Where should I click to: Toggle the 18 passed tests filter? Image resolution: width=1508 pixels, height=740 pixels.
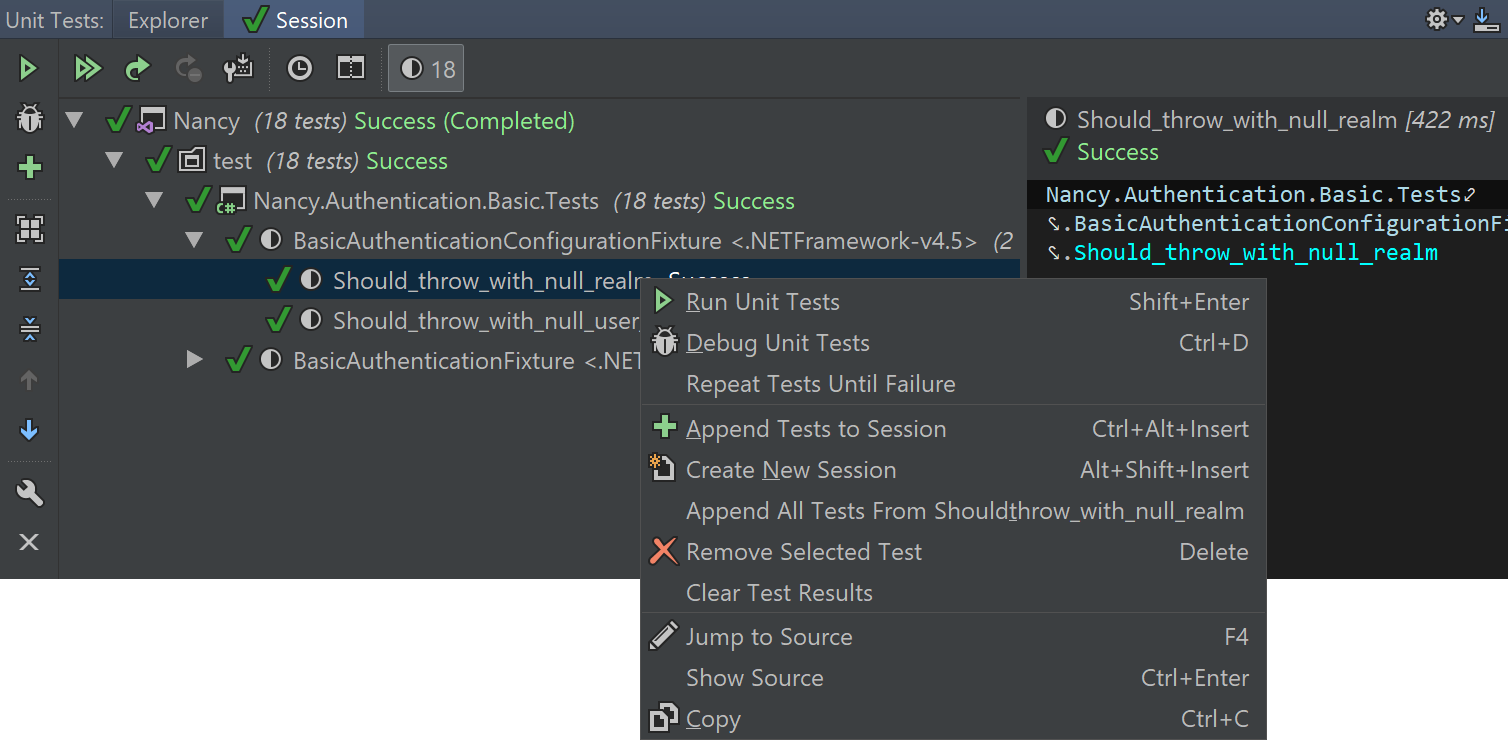[426, 68]
